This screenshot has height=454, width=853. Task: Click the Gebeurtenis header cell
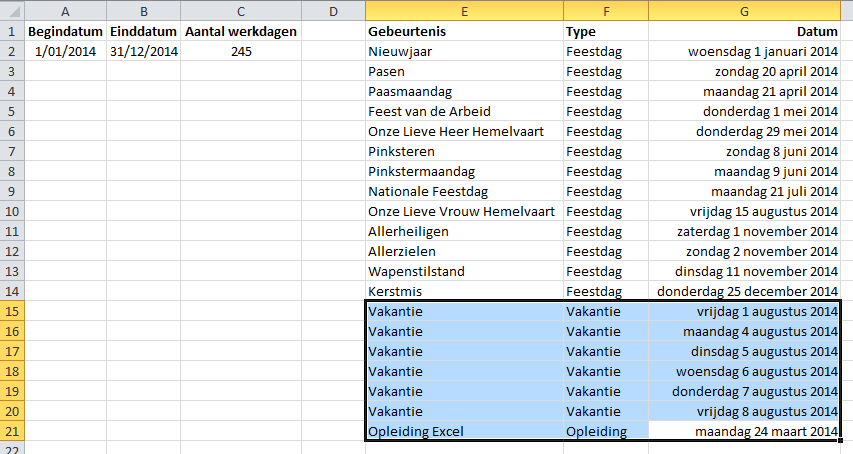click(464, 32)
